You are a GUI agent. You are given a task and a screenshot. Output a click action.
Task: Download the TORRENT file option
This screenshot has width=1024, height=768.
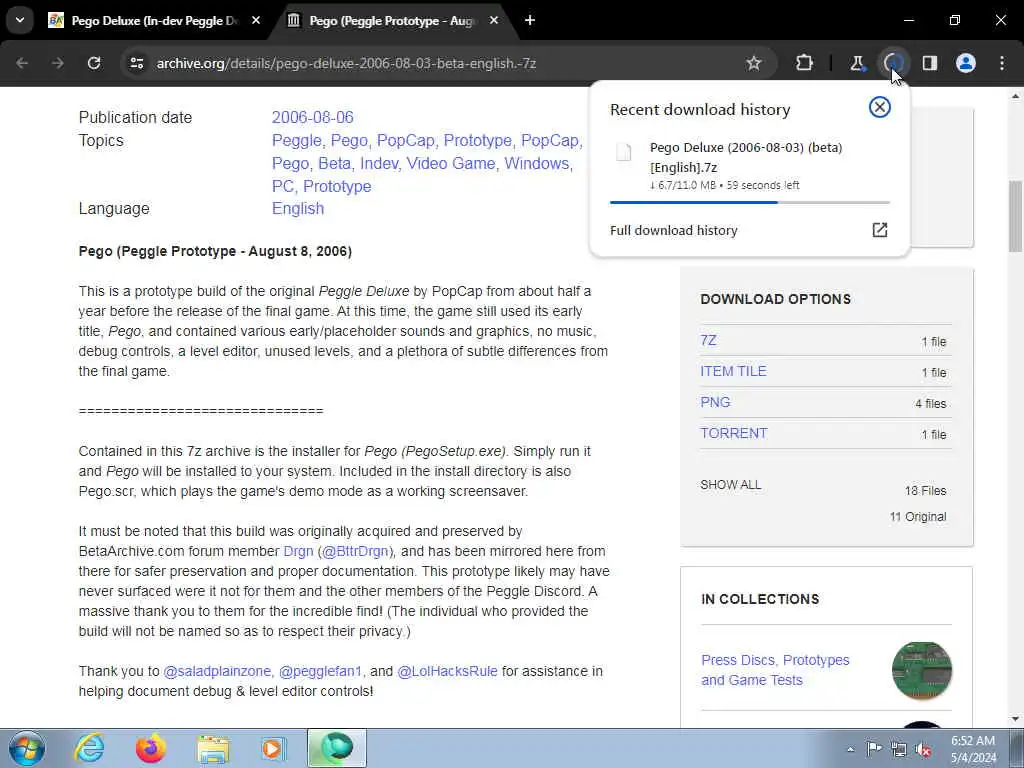point(733,433)
